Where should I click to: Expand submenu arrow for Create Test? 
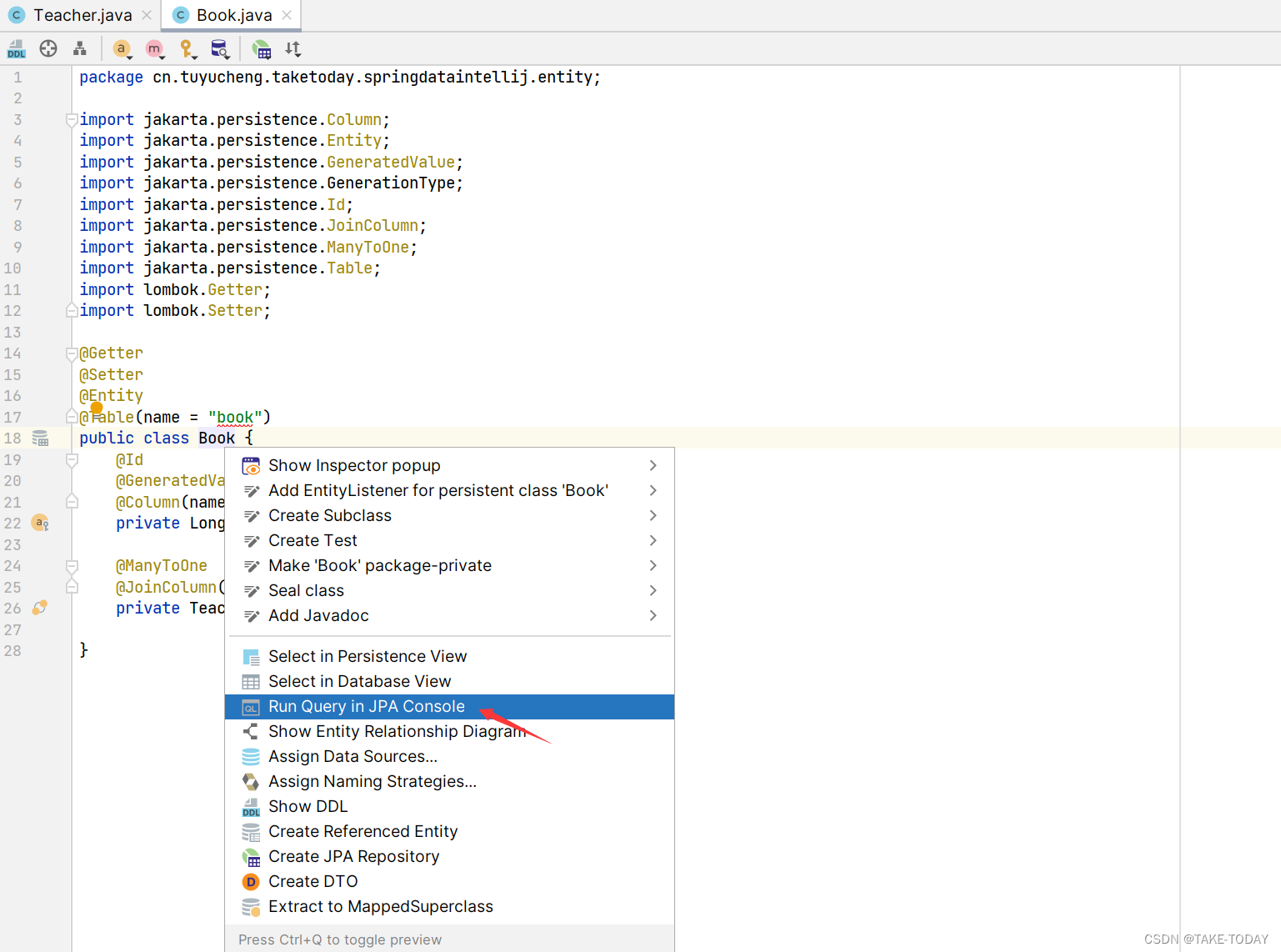point(653,540)
